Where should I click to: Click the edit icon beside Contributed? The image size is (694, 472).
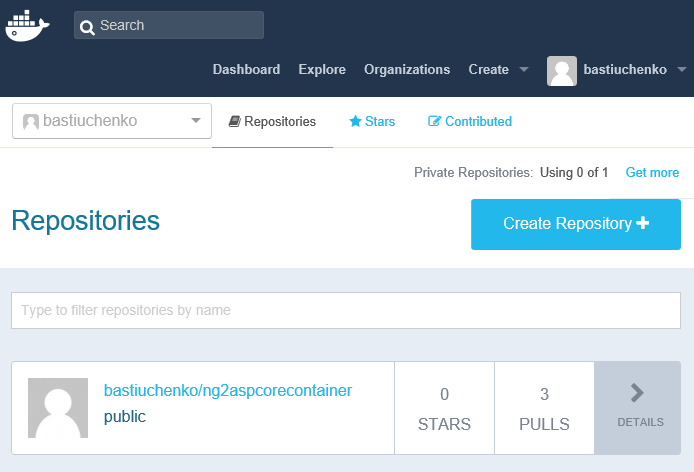434,121
